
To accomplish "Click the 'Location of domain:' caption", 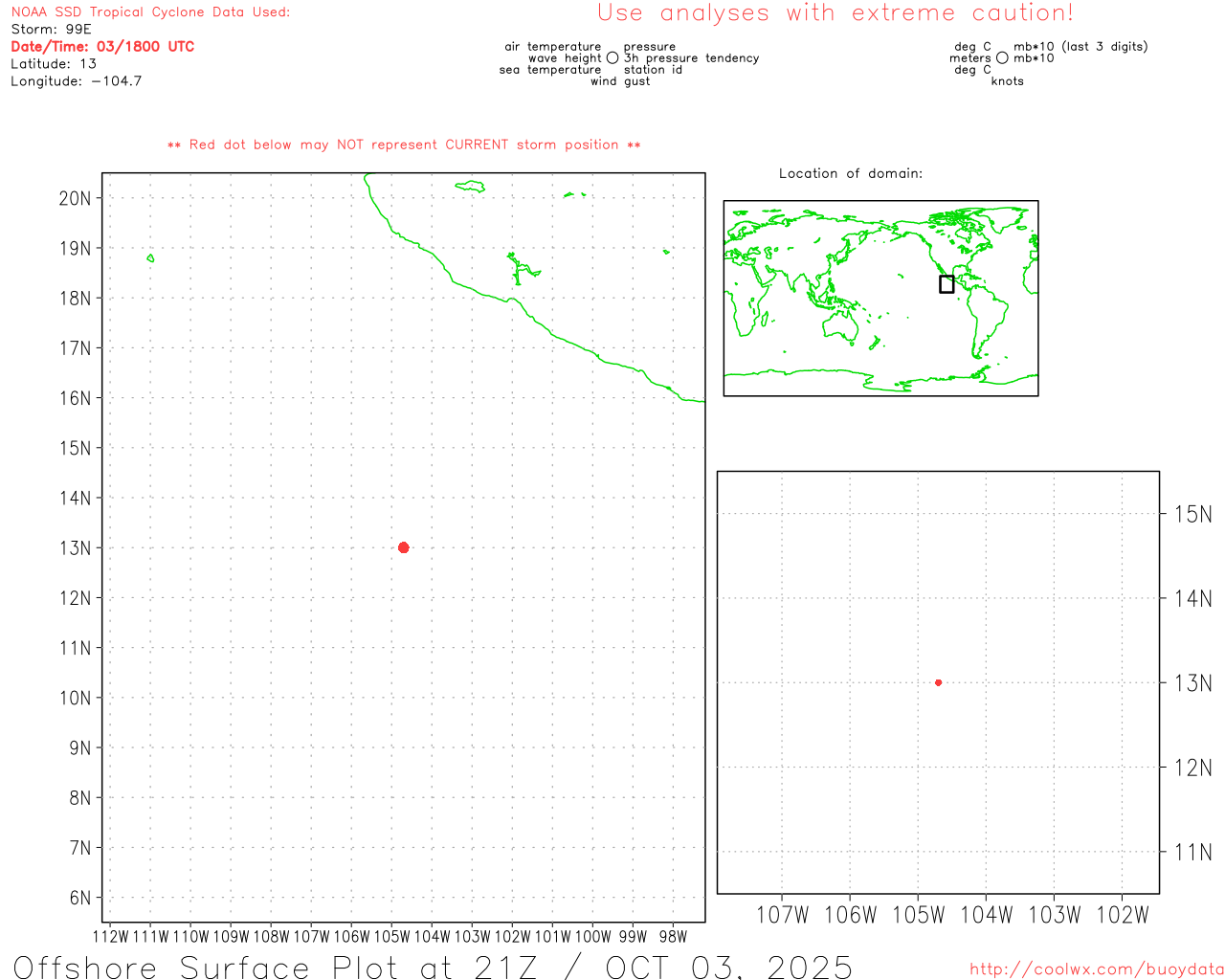I will click(x=850, y=173).
